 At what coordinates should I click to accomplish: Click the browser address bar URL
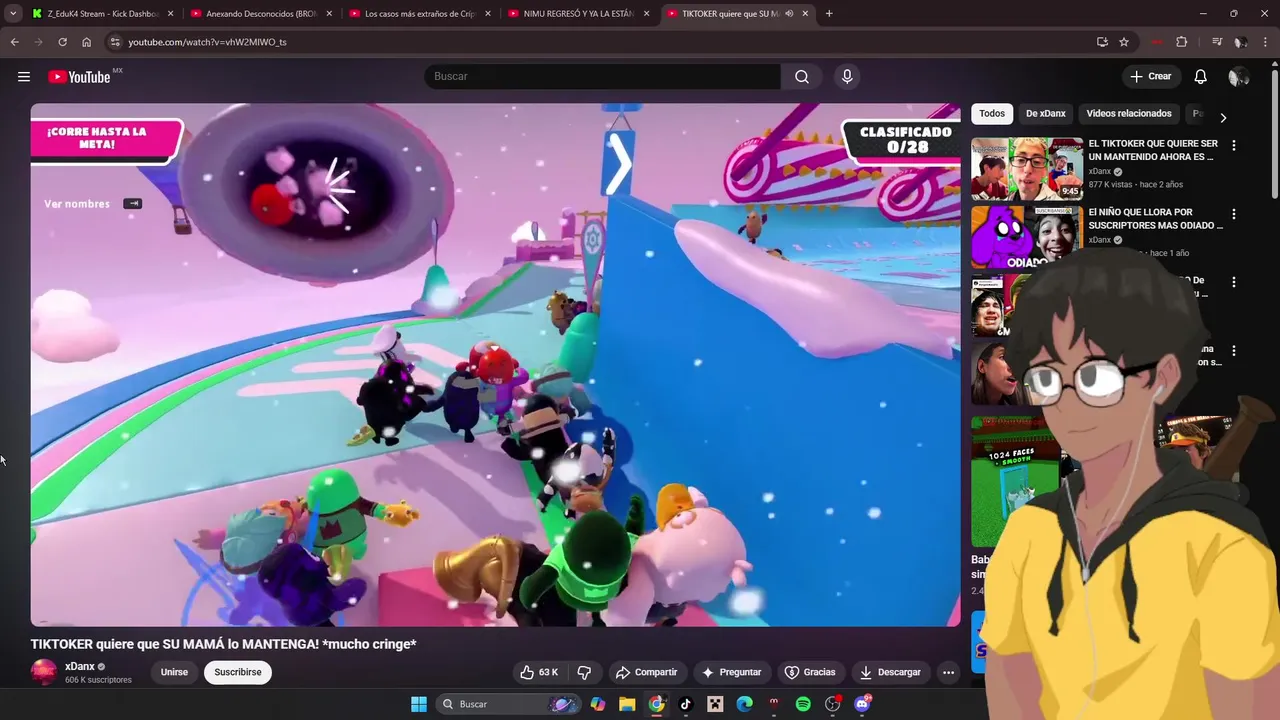coord(207,42)
